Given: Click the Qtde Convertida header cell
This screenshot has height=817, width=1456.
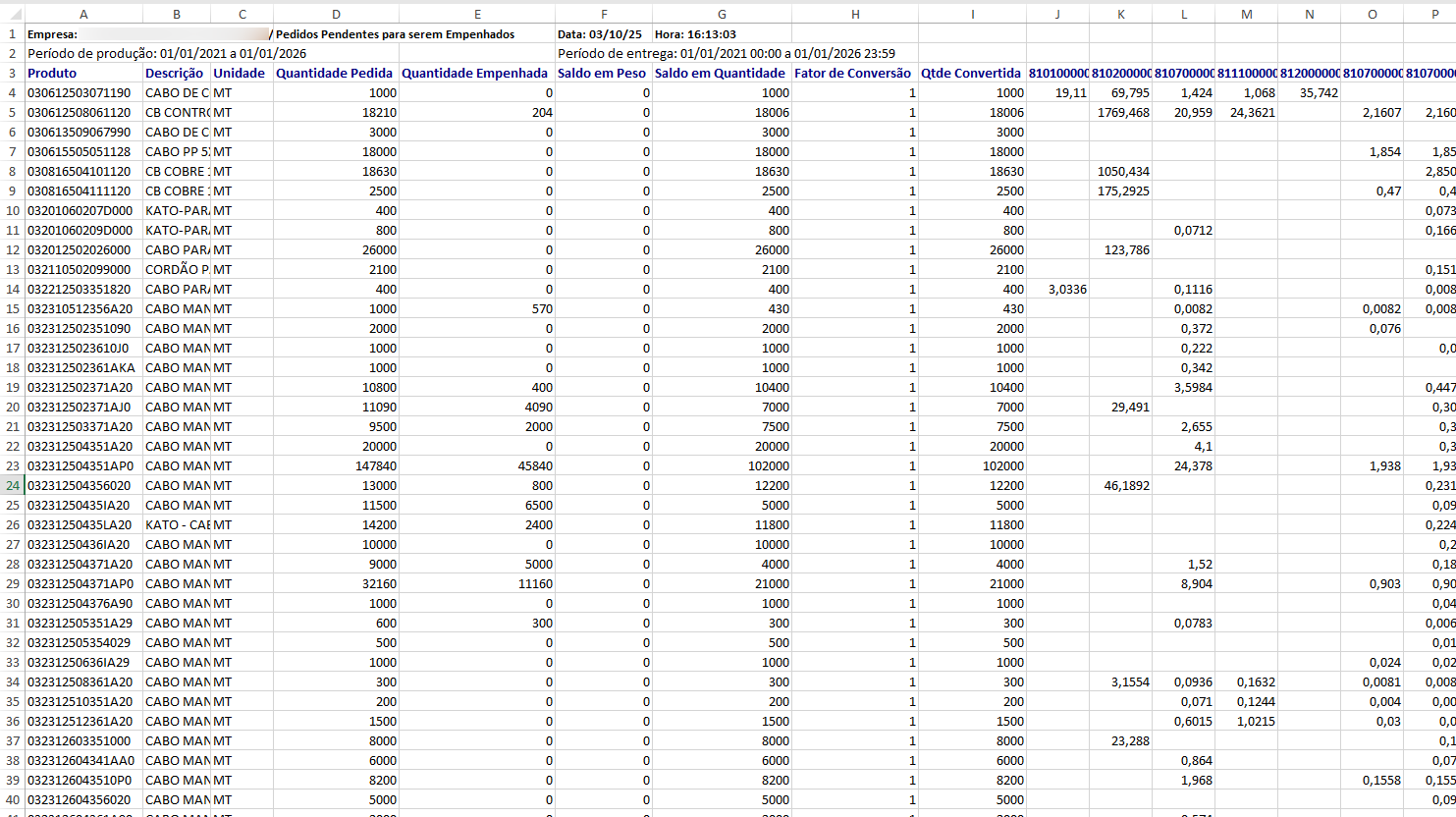Looking at the screenshot, I should point(971,73).
